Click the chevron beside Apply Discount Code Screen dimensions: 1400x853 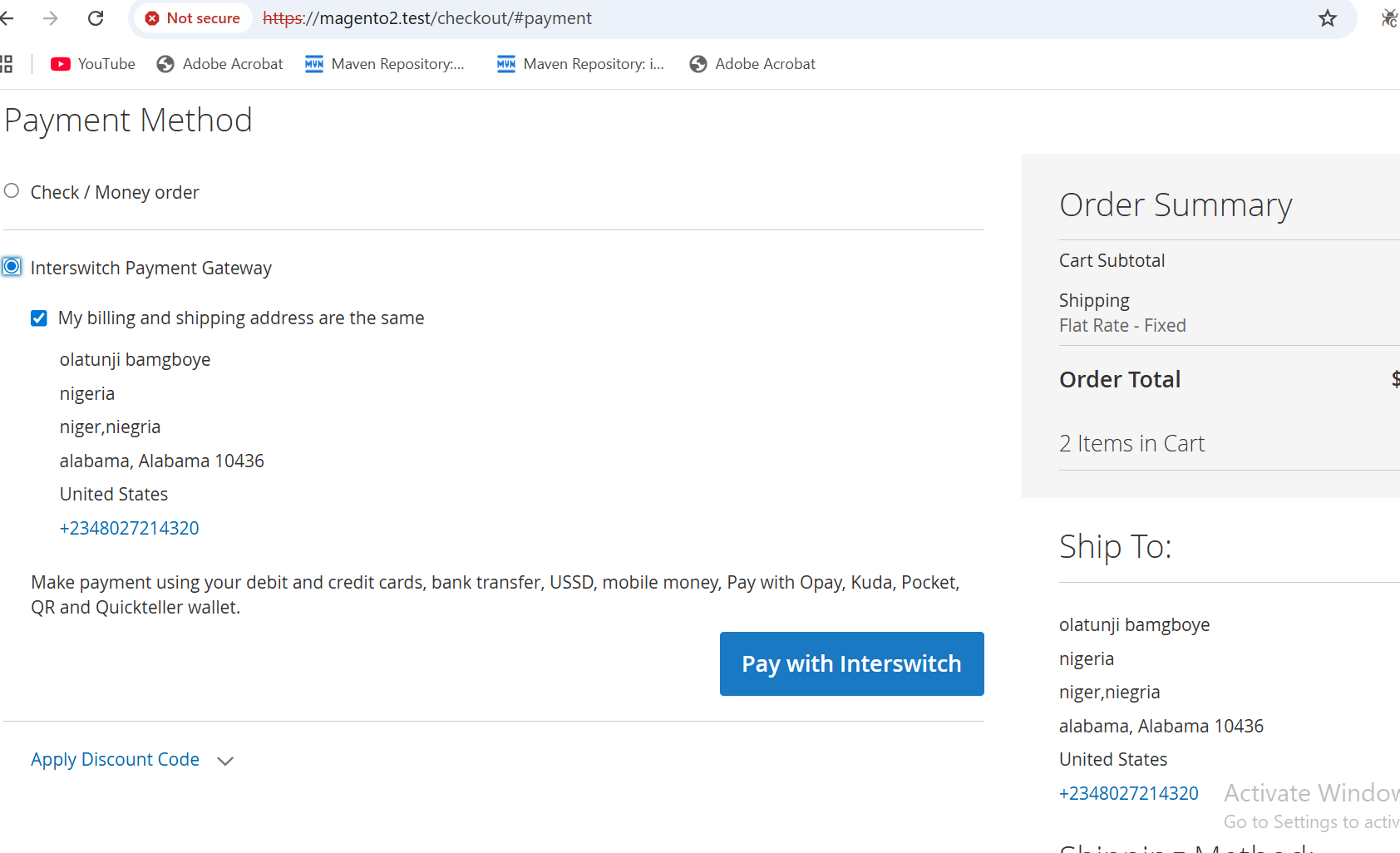(225, 761)
